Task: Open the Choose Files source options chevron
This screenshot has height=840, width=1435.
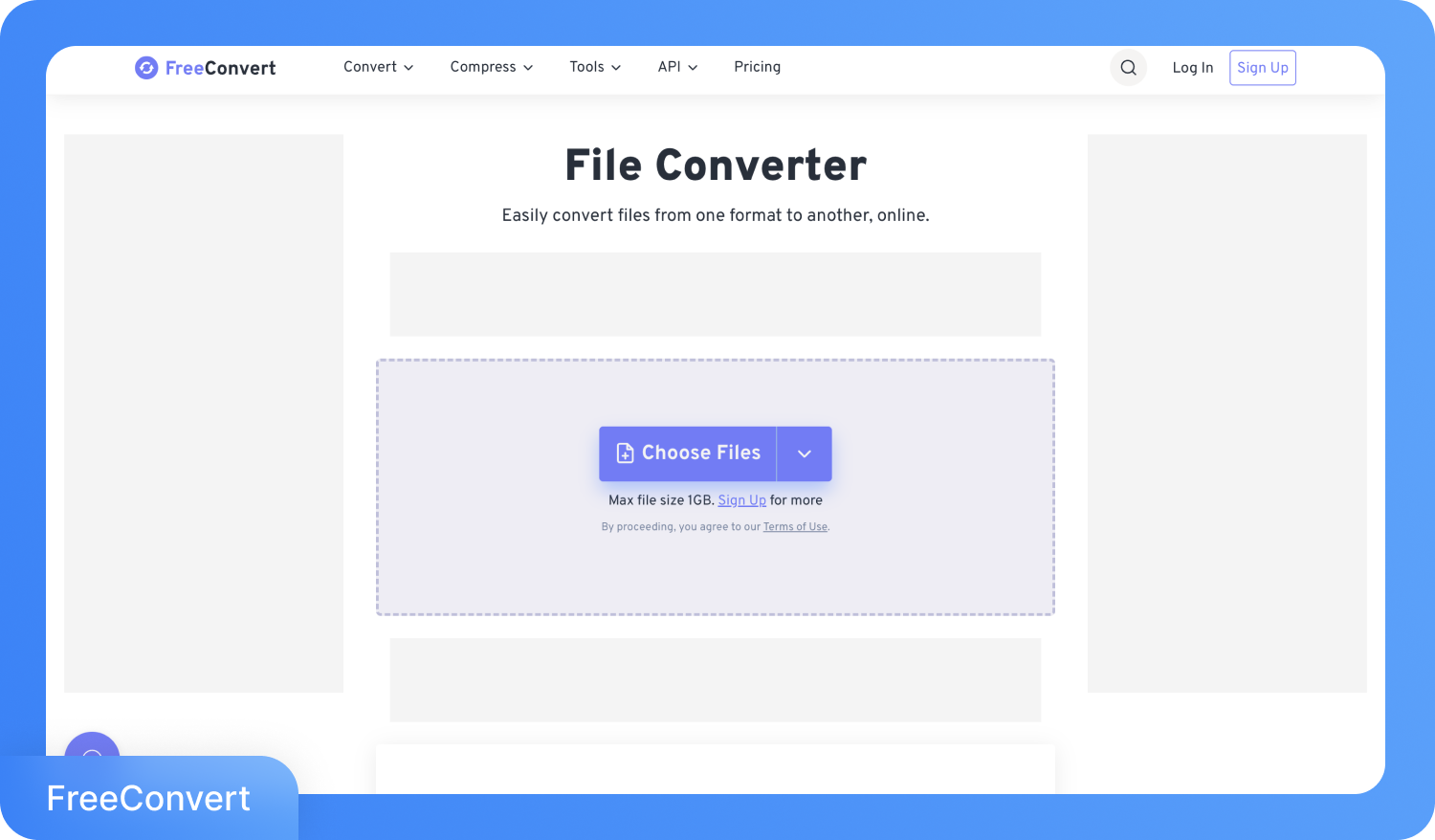Action: click(x=805, y=453)
